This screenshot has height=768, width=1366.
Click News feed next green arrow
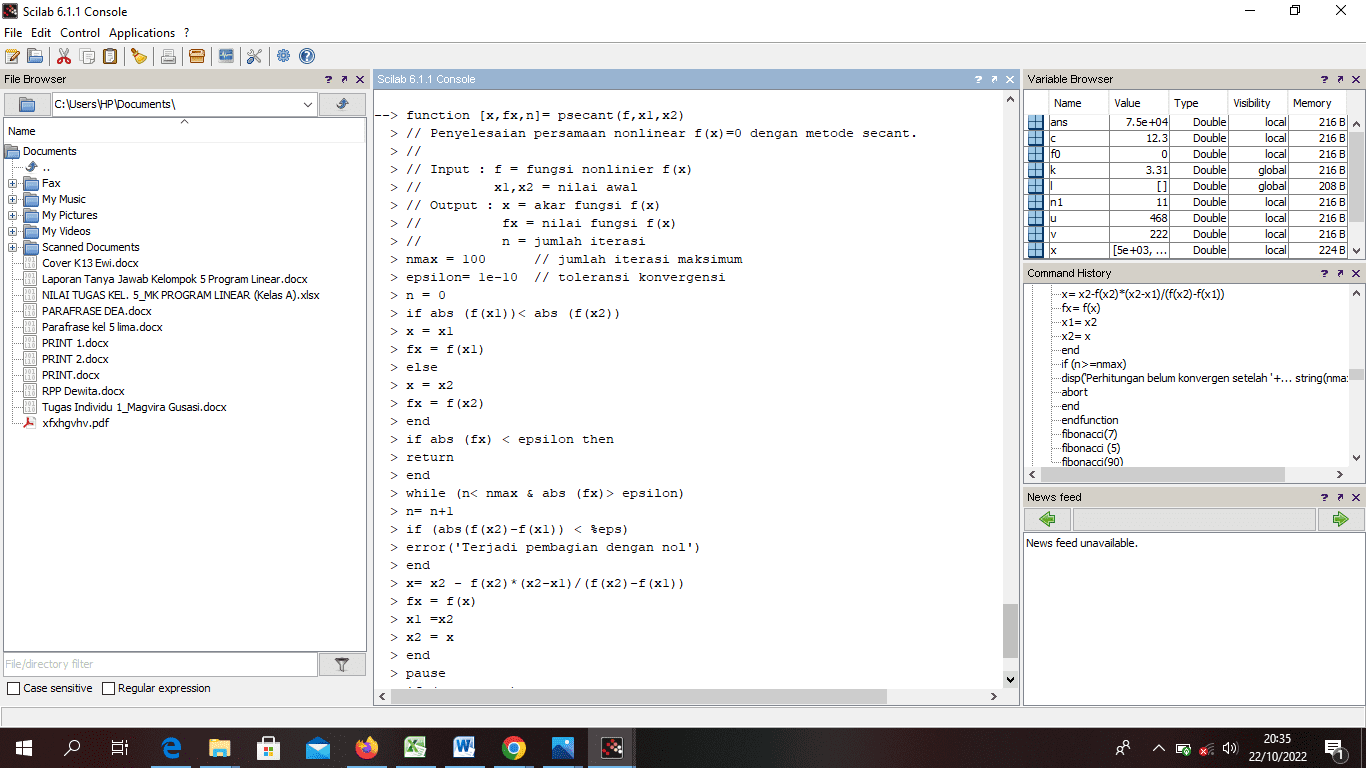click(x=1341, y=519)
